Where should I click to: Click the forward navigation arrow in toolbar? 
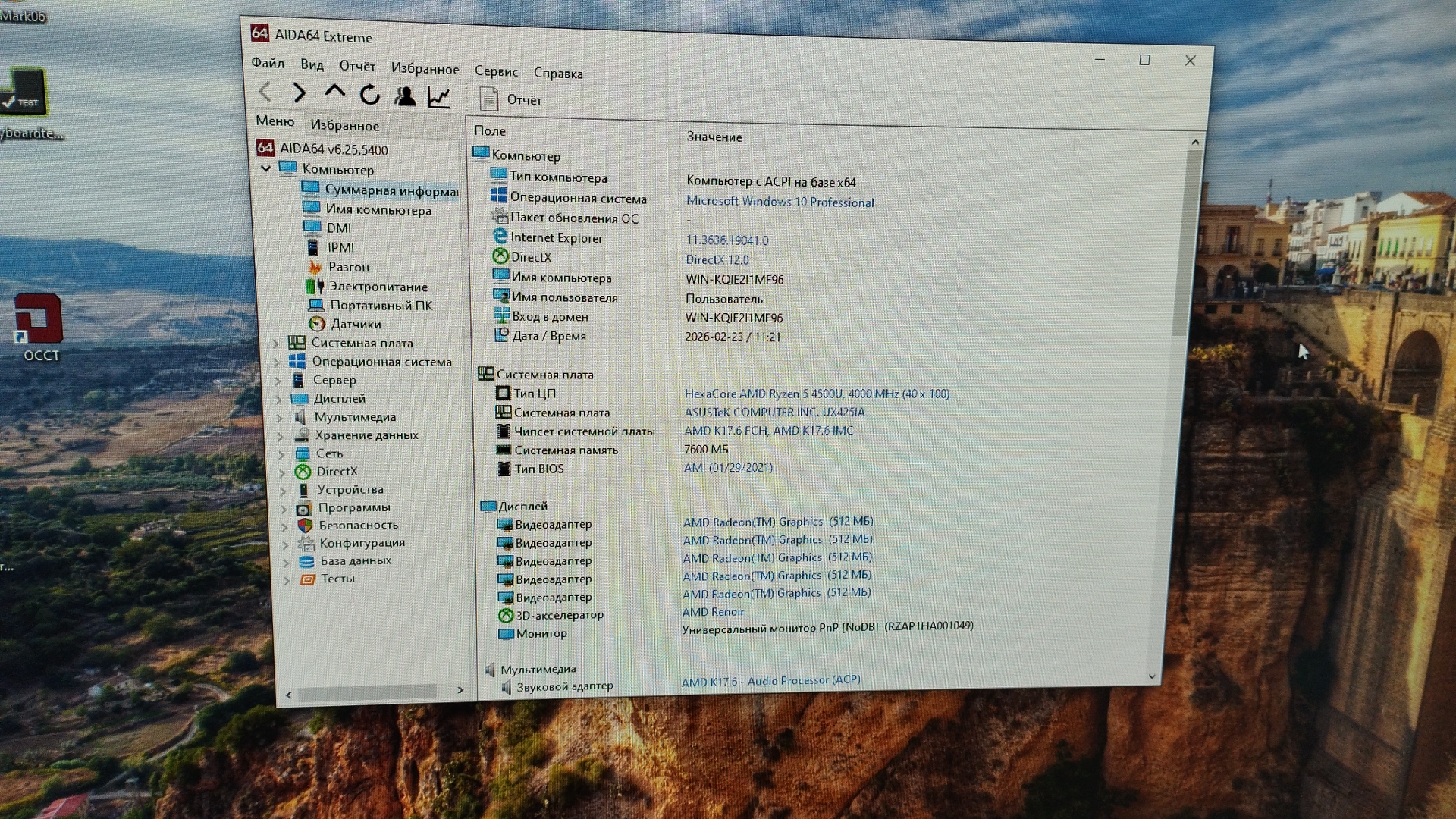click(x=299, y=93)
